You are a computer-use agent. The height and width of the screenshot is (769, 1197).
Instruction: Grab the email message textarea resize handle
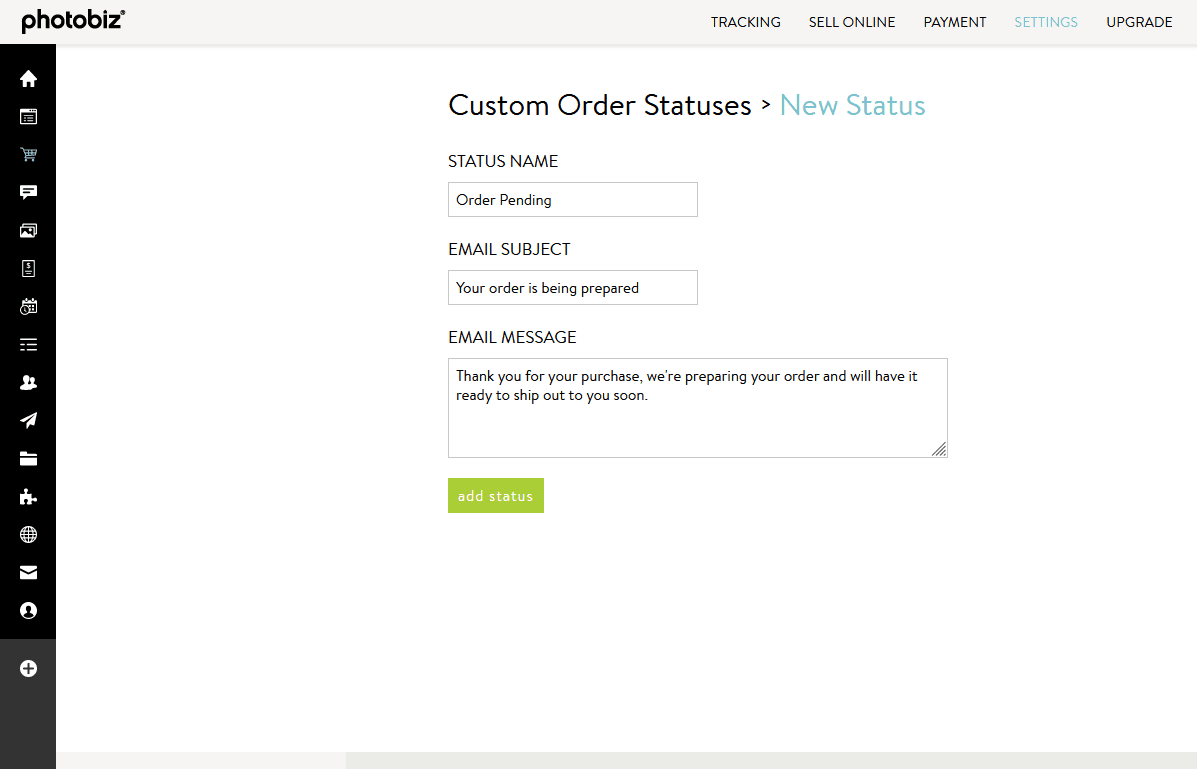coord(939,449)
